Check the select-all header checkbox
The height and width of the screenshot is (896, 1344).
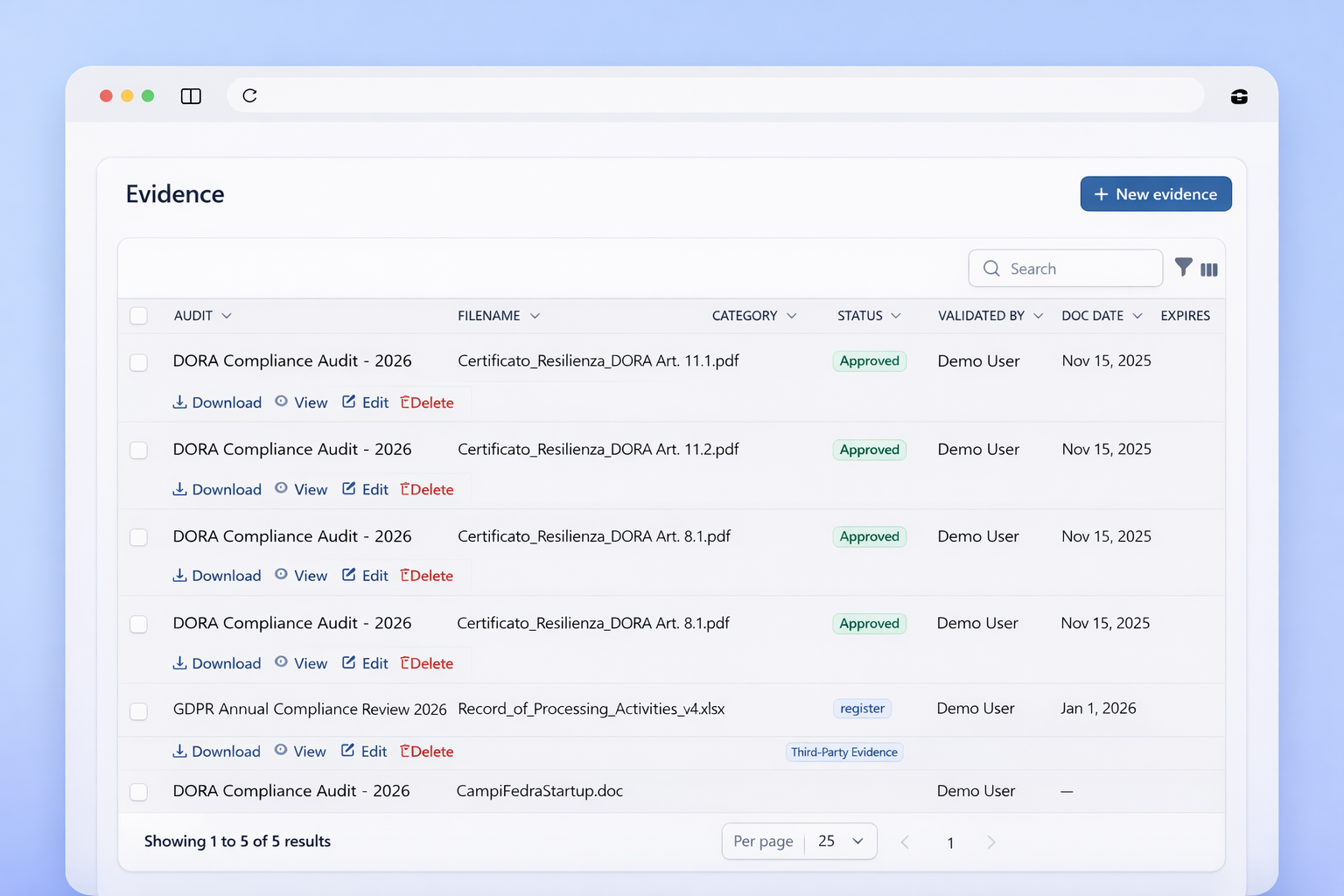click(x=138, y=316)
